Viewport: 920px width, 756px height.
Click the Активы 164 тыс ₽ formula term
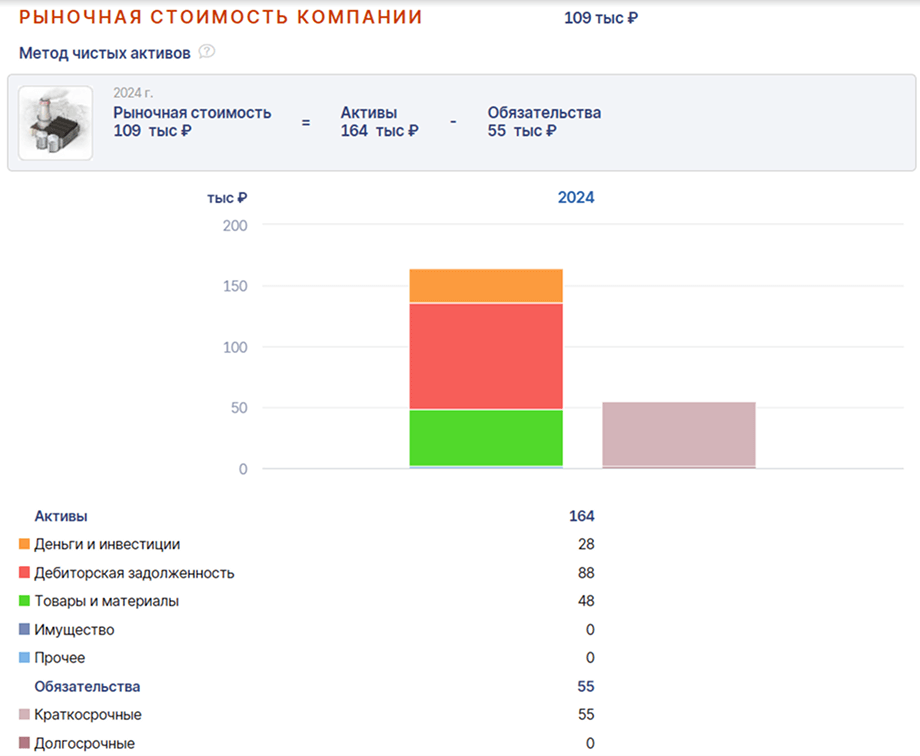[x=379, y=122]
